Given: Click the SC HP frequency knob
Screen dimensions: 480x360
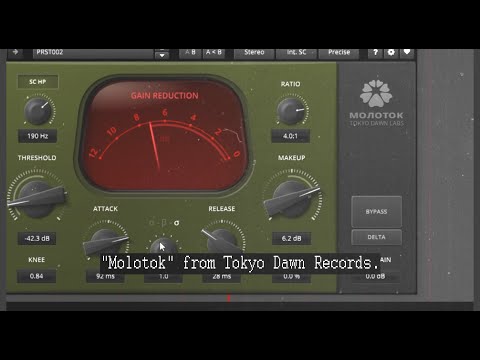Looking at the screenshot, I should [38, 110].
